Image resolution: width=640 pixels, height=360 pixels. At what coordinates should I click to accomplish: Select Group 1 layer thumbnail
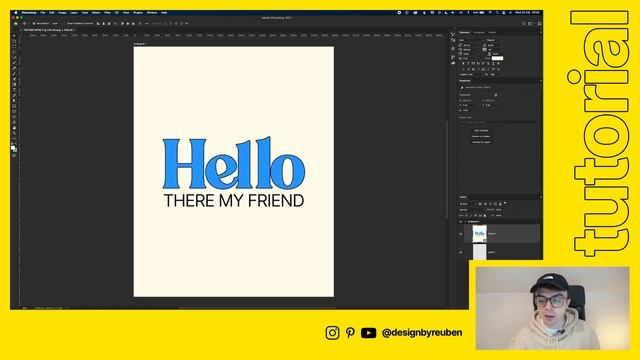pos(480,233)
